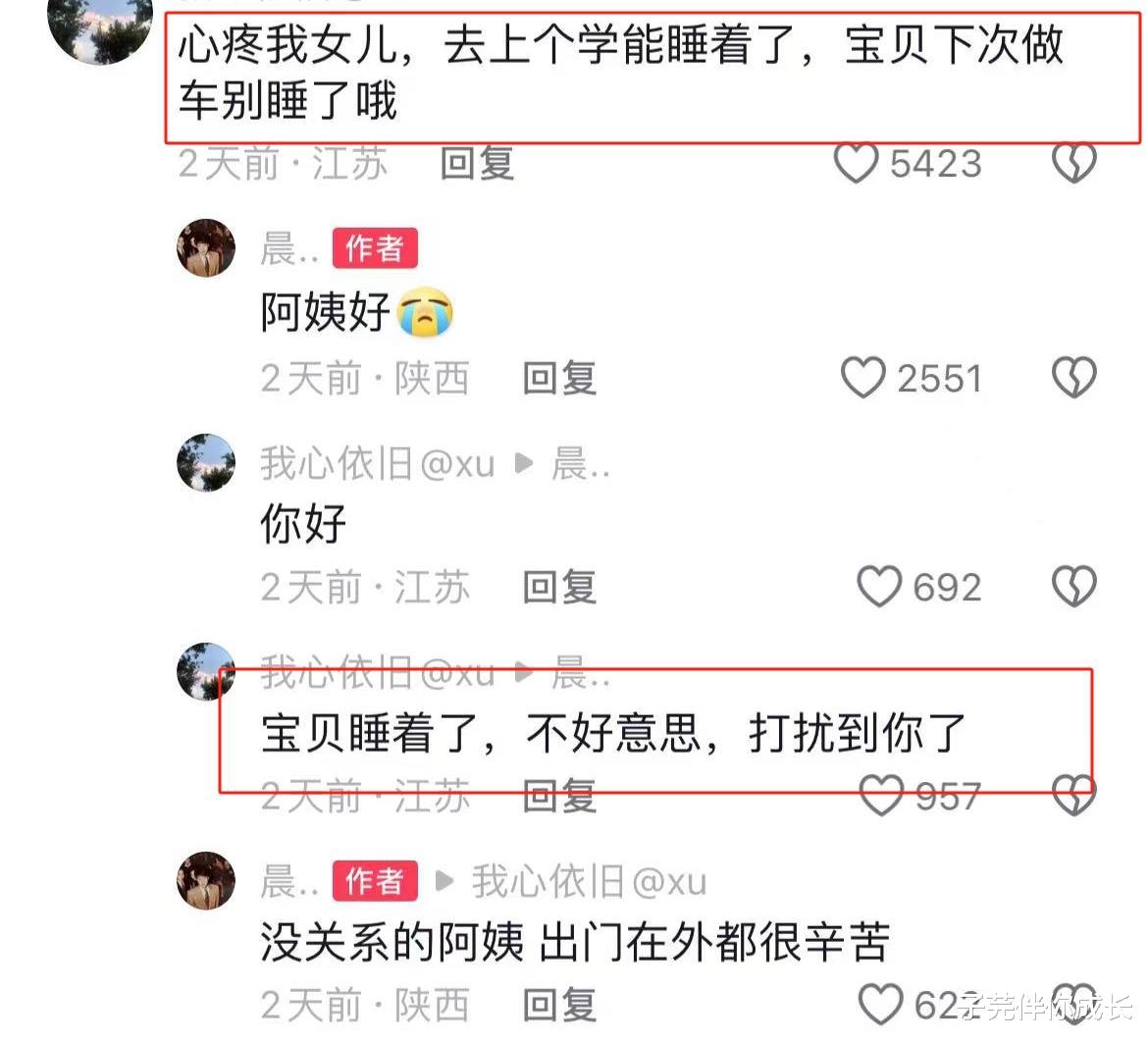Like the 没关系的阿姨 reply at the bottom
1148x1041 pixels.
click(881, 1005)
